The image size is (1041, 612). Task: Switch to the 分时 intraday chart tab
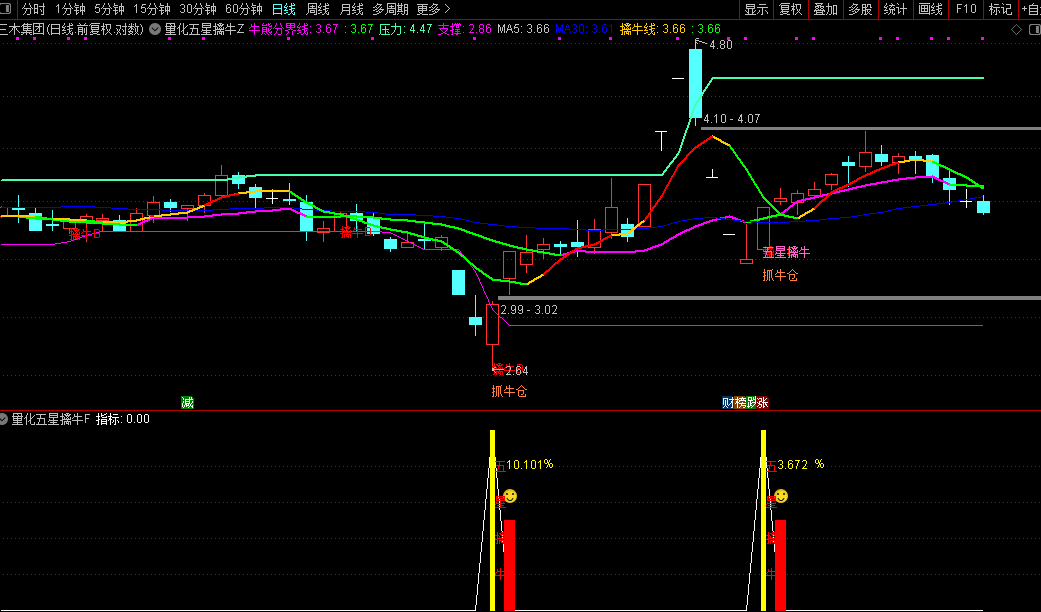[34, 9]
